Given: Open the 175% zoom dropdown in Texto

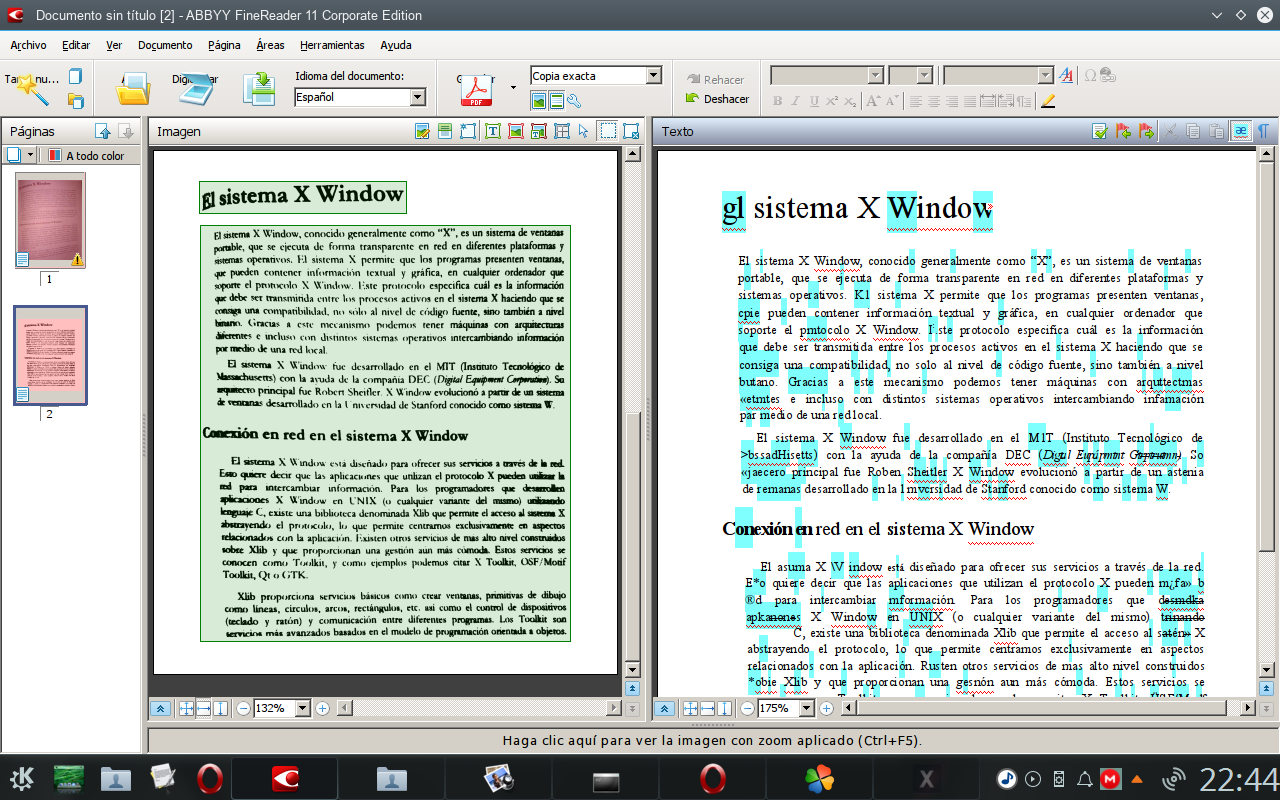Looking at the screenshot, I should click(807, 708).
